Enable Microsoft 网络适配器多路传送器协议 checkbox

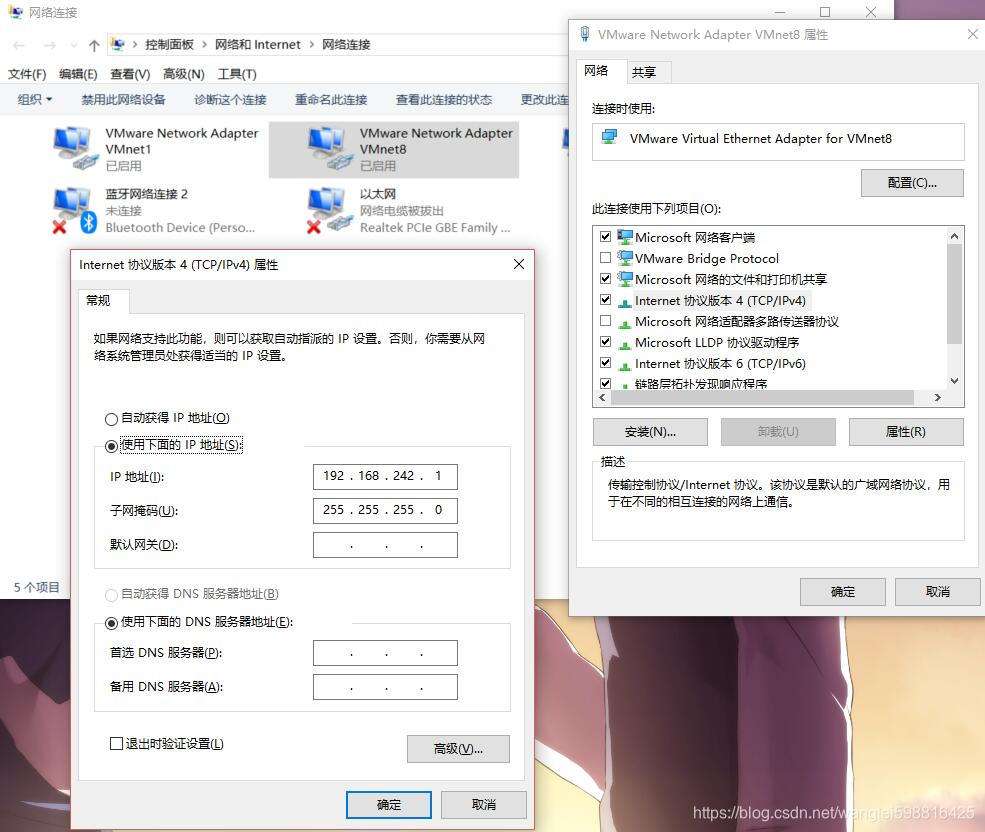click(606, 320)
